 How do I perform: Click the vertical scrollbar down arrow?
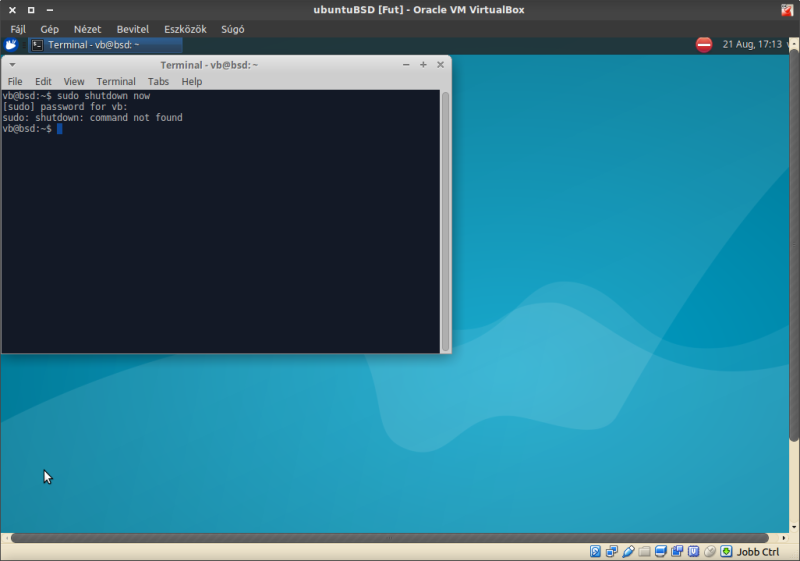tap(793, 527)
